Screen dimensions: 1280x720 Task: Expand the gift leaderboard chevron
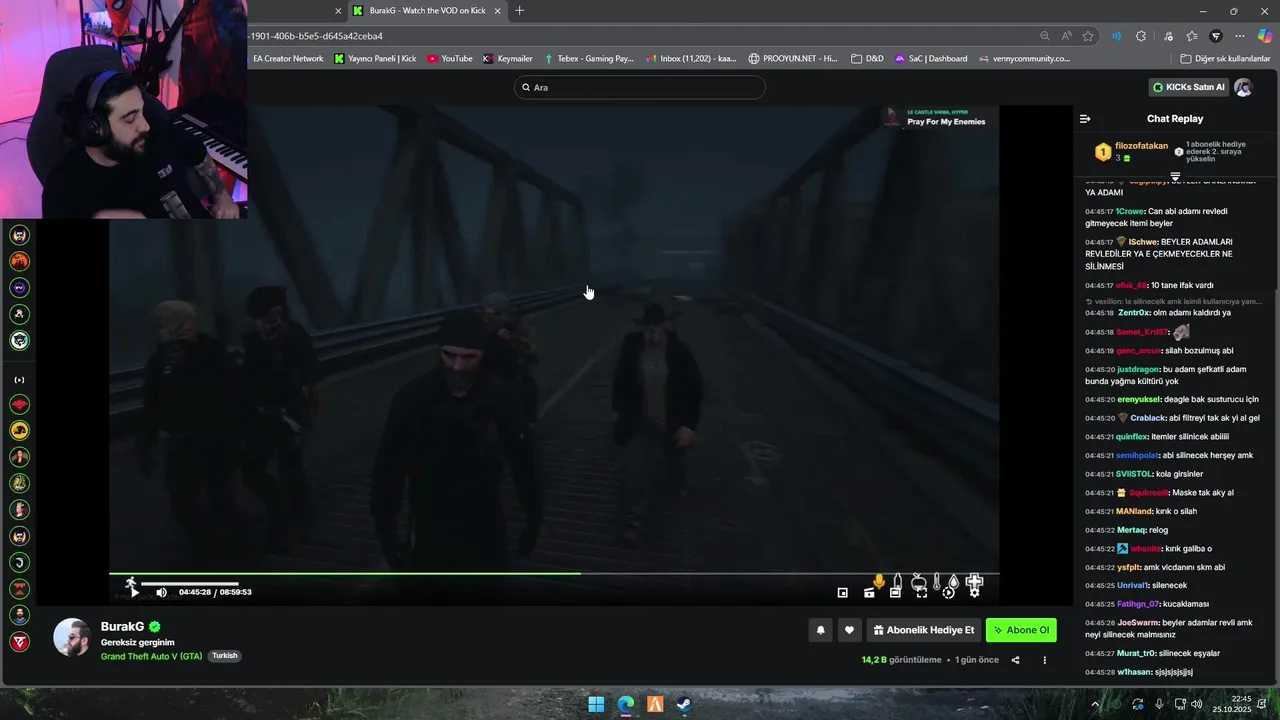(1175, 176)
